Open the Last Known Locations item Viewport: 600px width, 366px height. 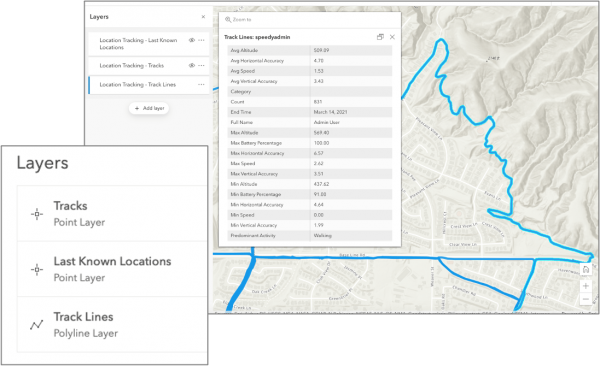click(x=112, y=269)
